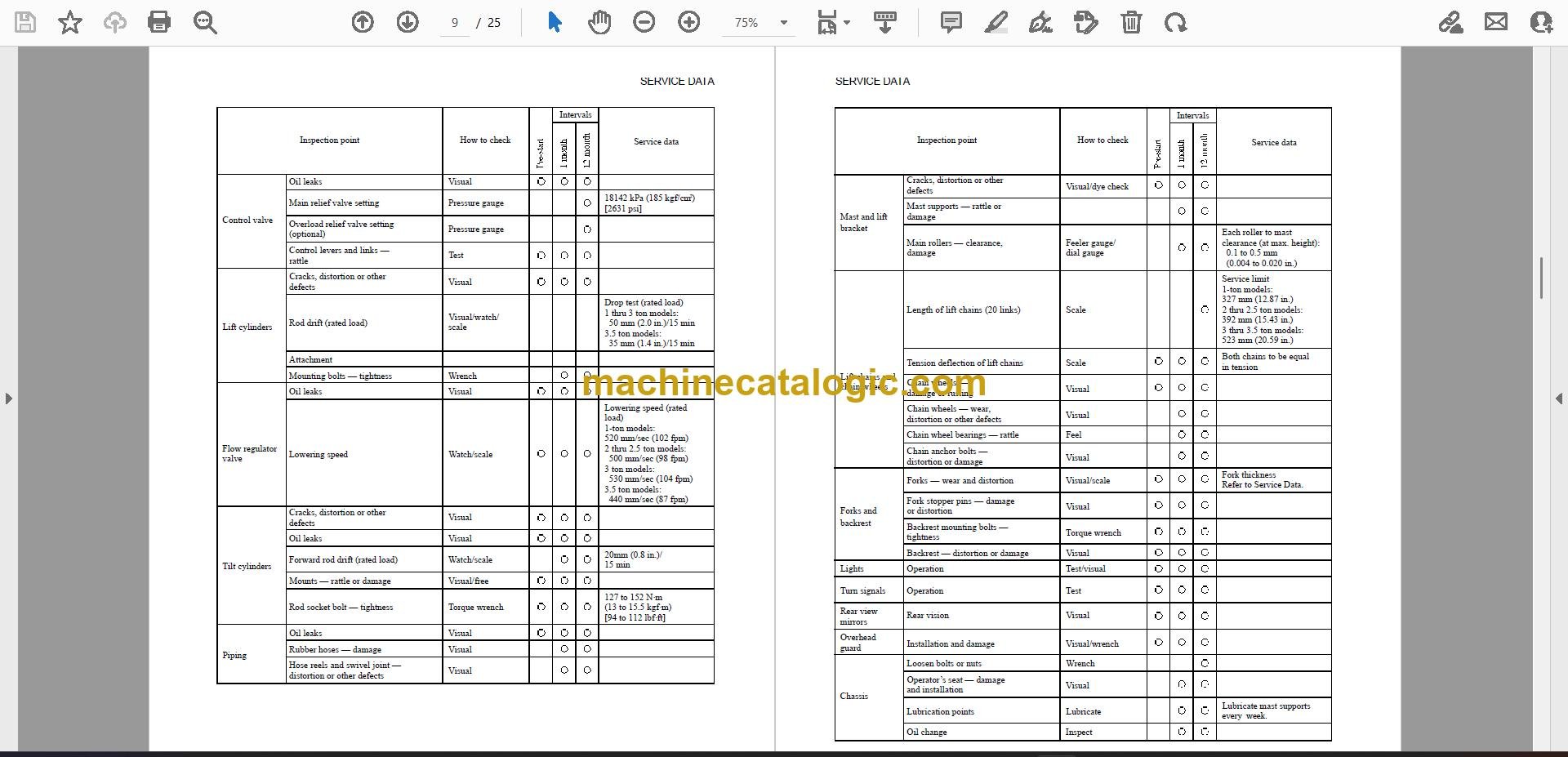The width and height of the screenshot is (1568, 757).
Task: Activate the selection arrow tool
Action: click(555, 23)
